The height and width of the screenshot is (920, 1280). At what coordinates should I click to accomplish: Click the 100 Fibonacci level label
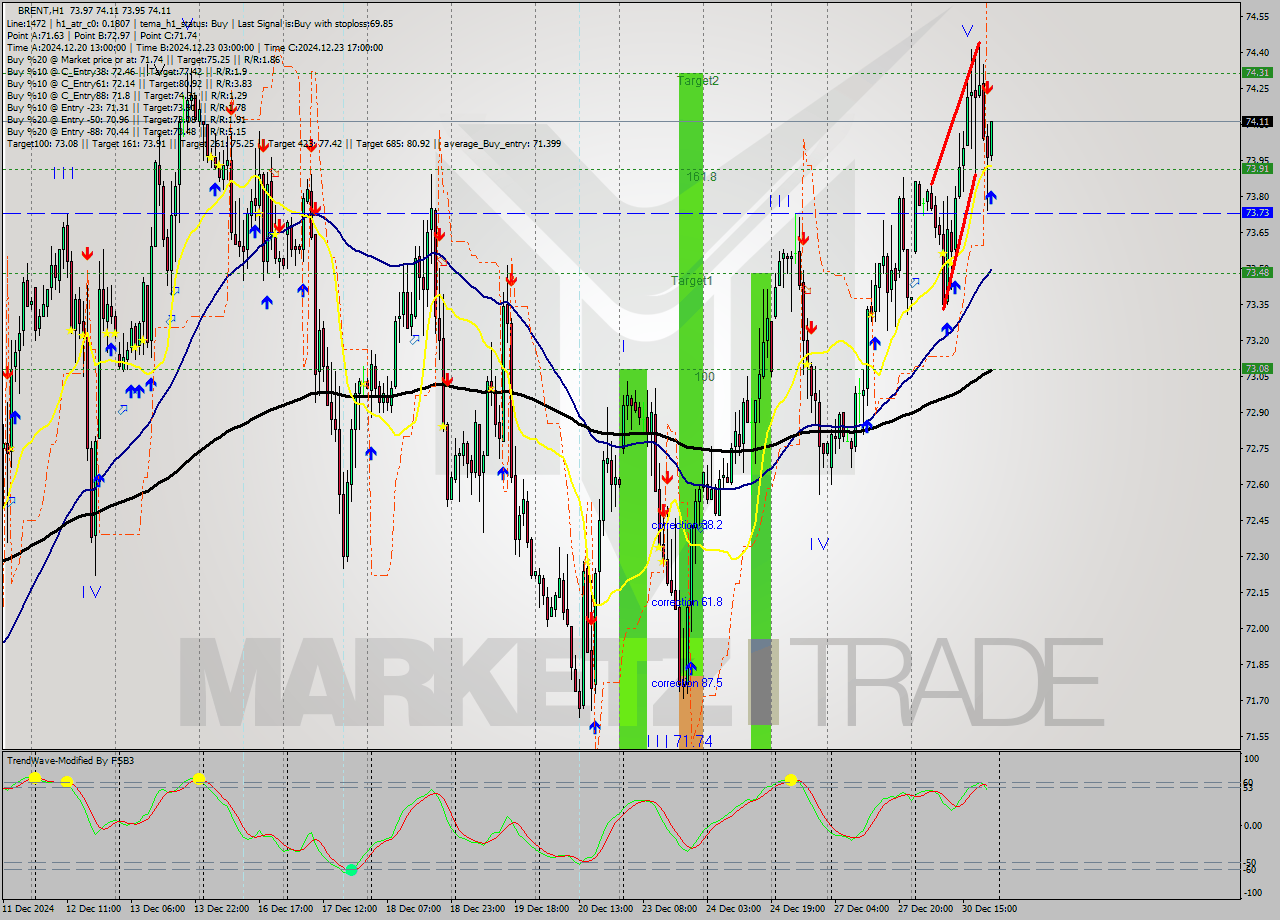pos(705,377)
